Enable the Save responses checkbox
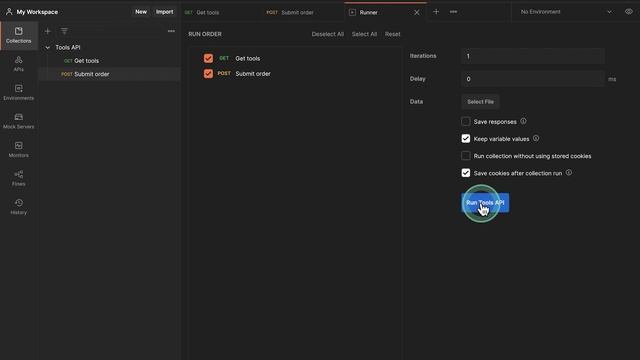This screenshot has width=640, height=360. [x=466, y=122]
